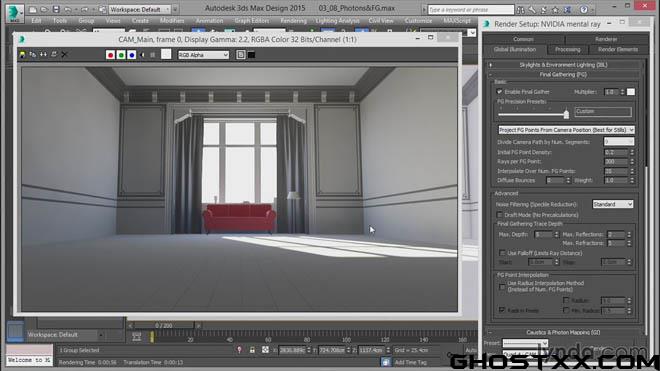Screen dimensions: 660x371
Task: Switch to the Processing tab
Action: point(567,50)
